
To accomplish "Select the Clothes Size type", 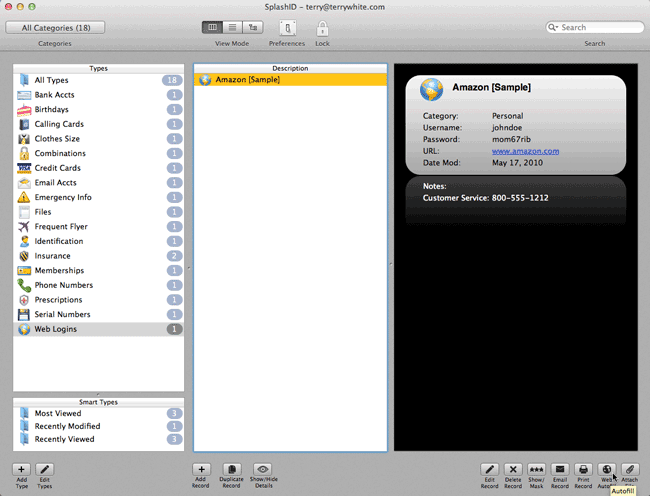I will click(99, 139).
